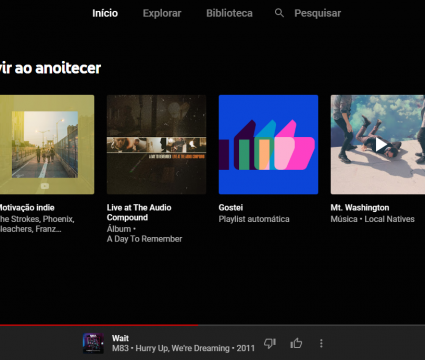
Task: Click the Wait song title in player
Action: click(120, 338)
